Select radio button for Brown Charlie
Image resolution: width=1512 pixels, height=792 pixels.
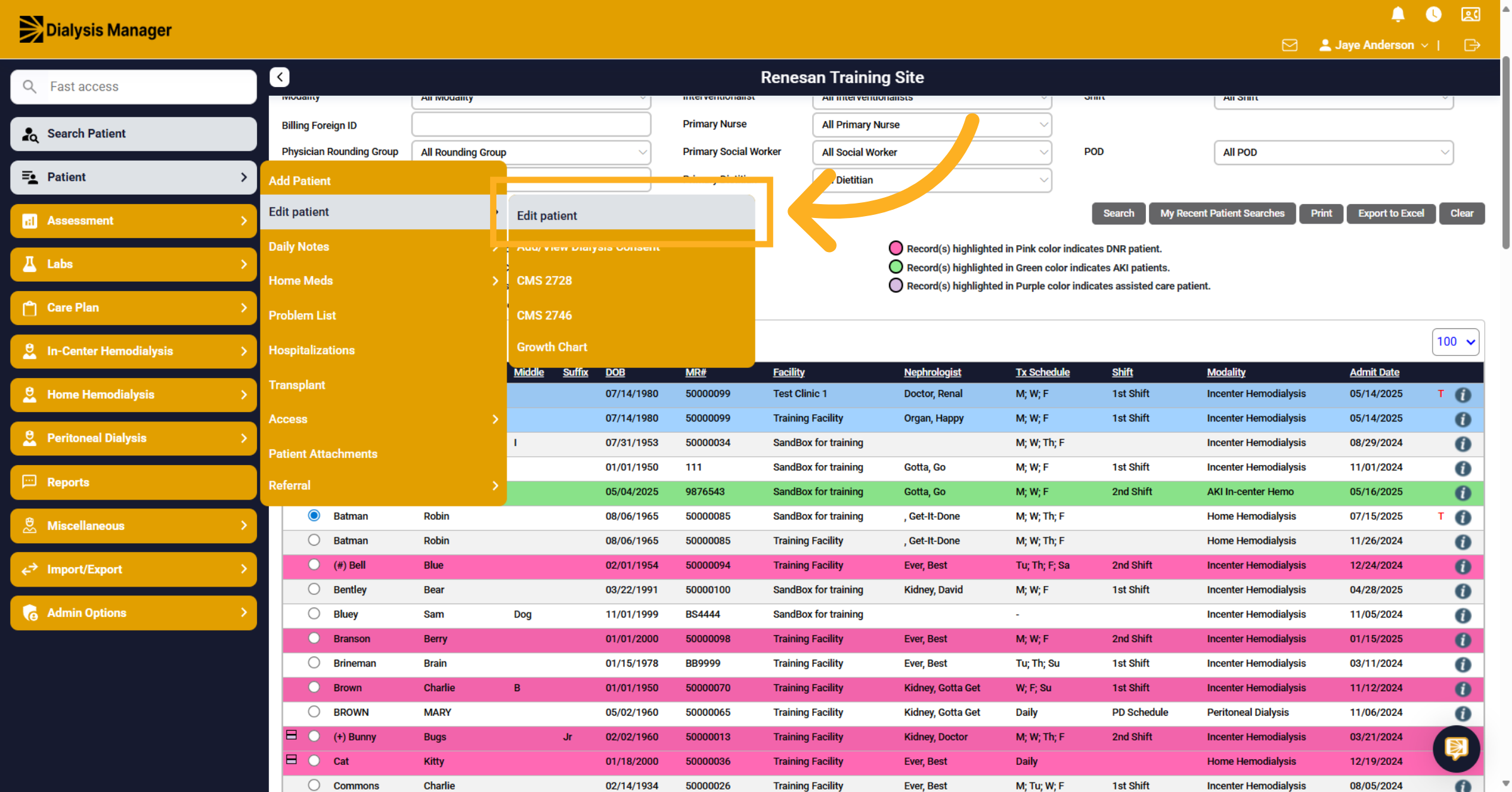314,687
